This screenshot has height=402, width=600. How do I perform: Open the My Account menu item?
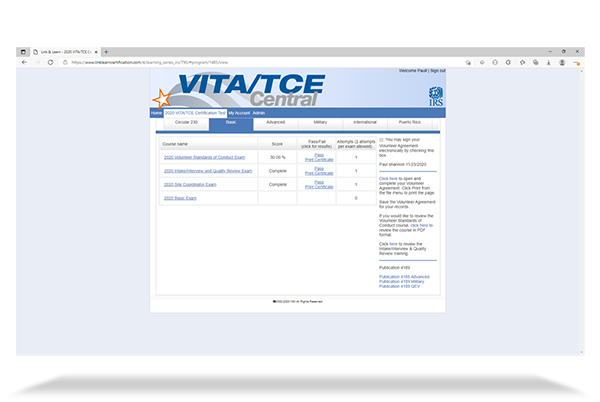click(239, 113)
